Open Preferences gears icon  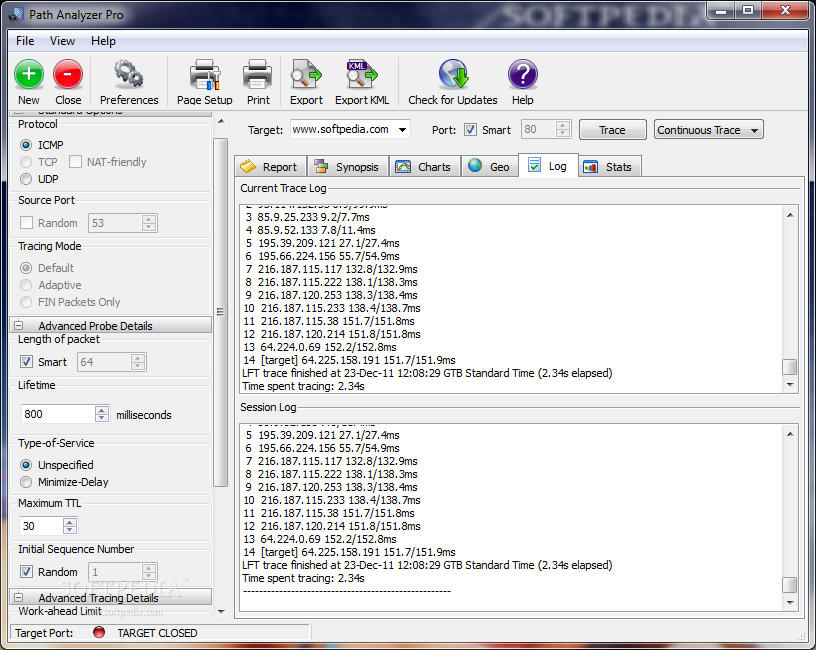(x=129, y=74)
